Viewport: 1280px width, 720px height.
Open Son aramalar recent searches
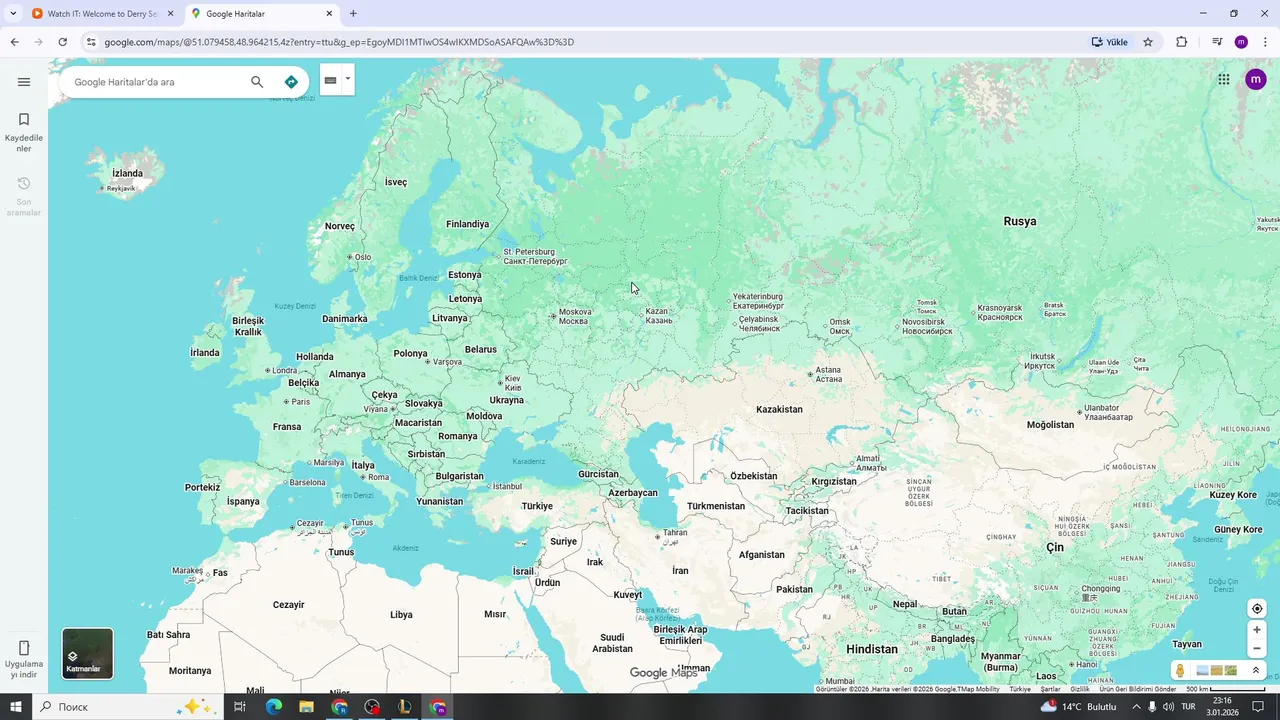point(24,196)
